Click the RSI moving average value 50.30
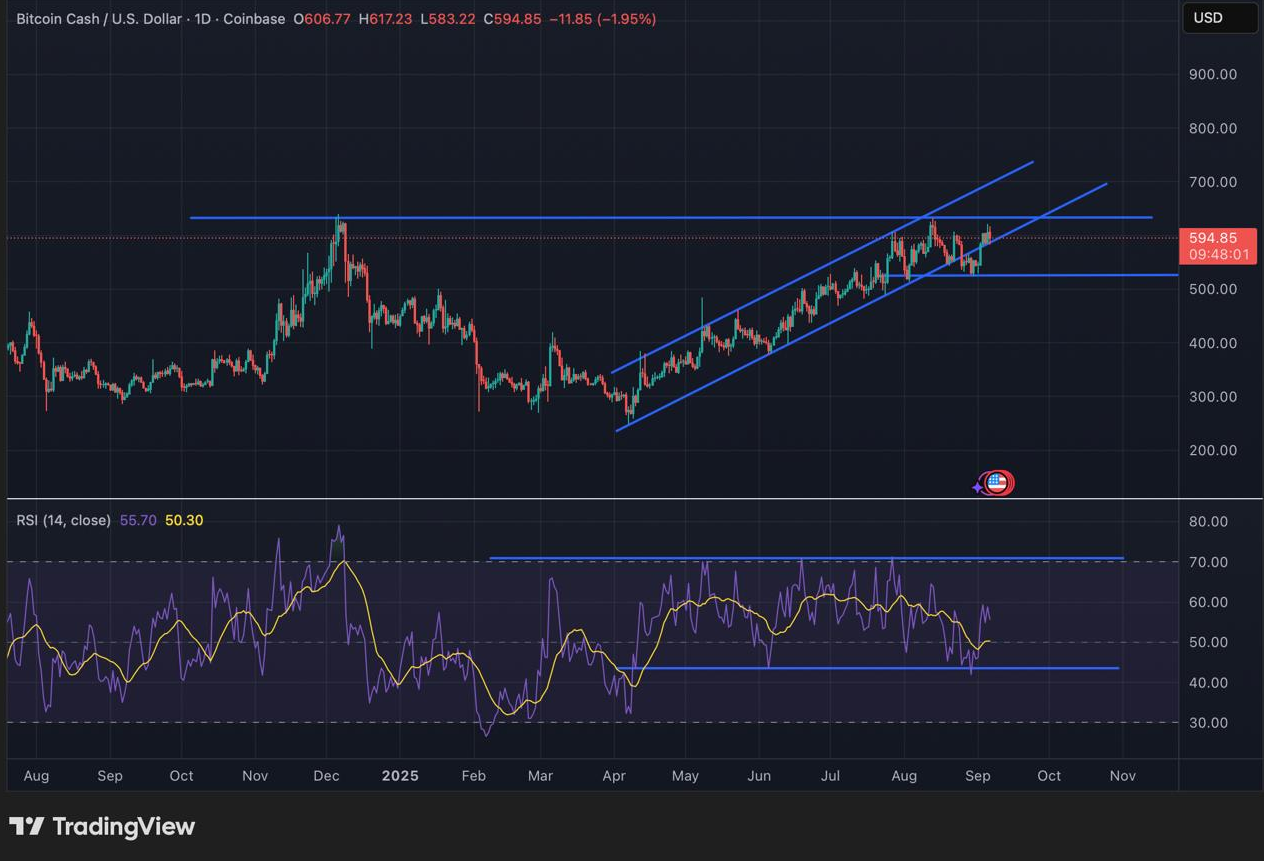 [182, 520]
